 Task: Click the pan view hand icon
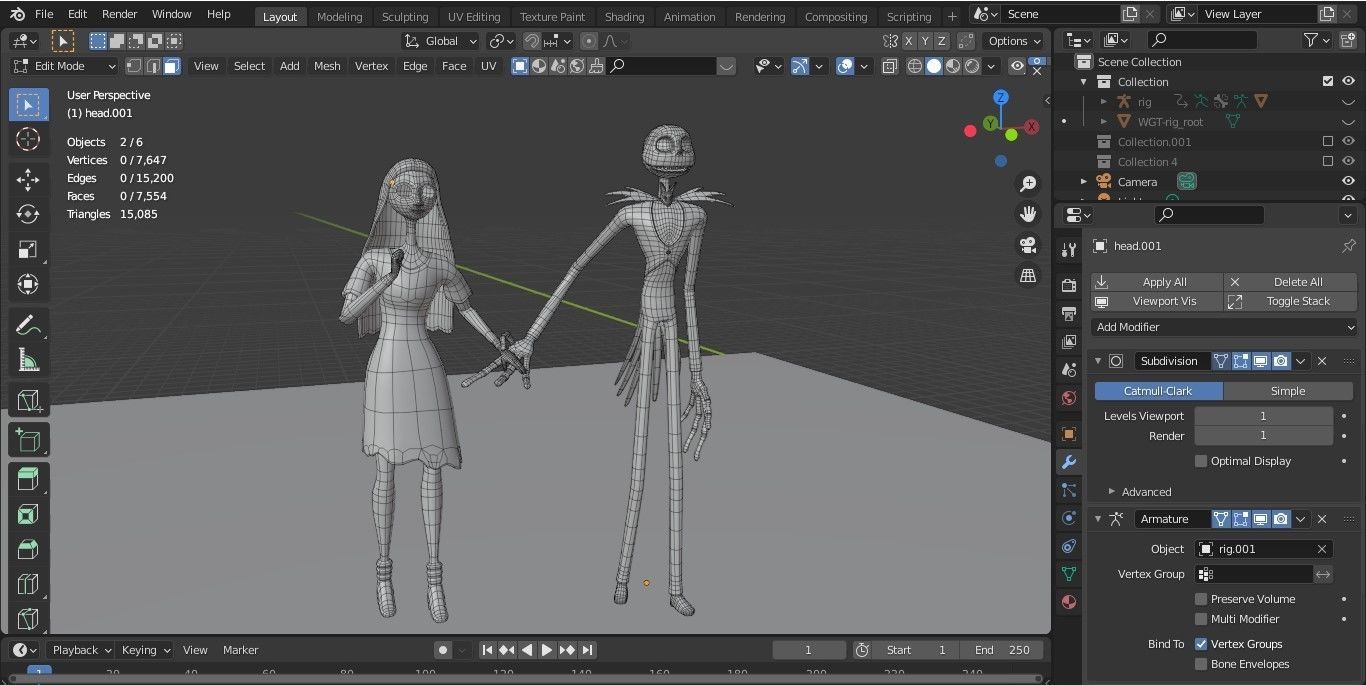tap(1028, 214)
